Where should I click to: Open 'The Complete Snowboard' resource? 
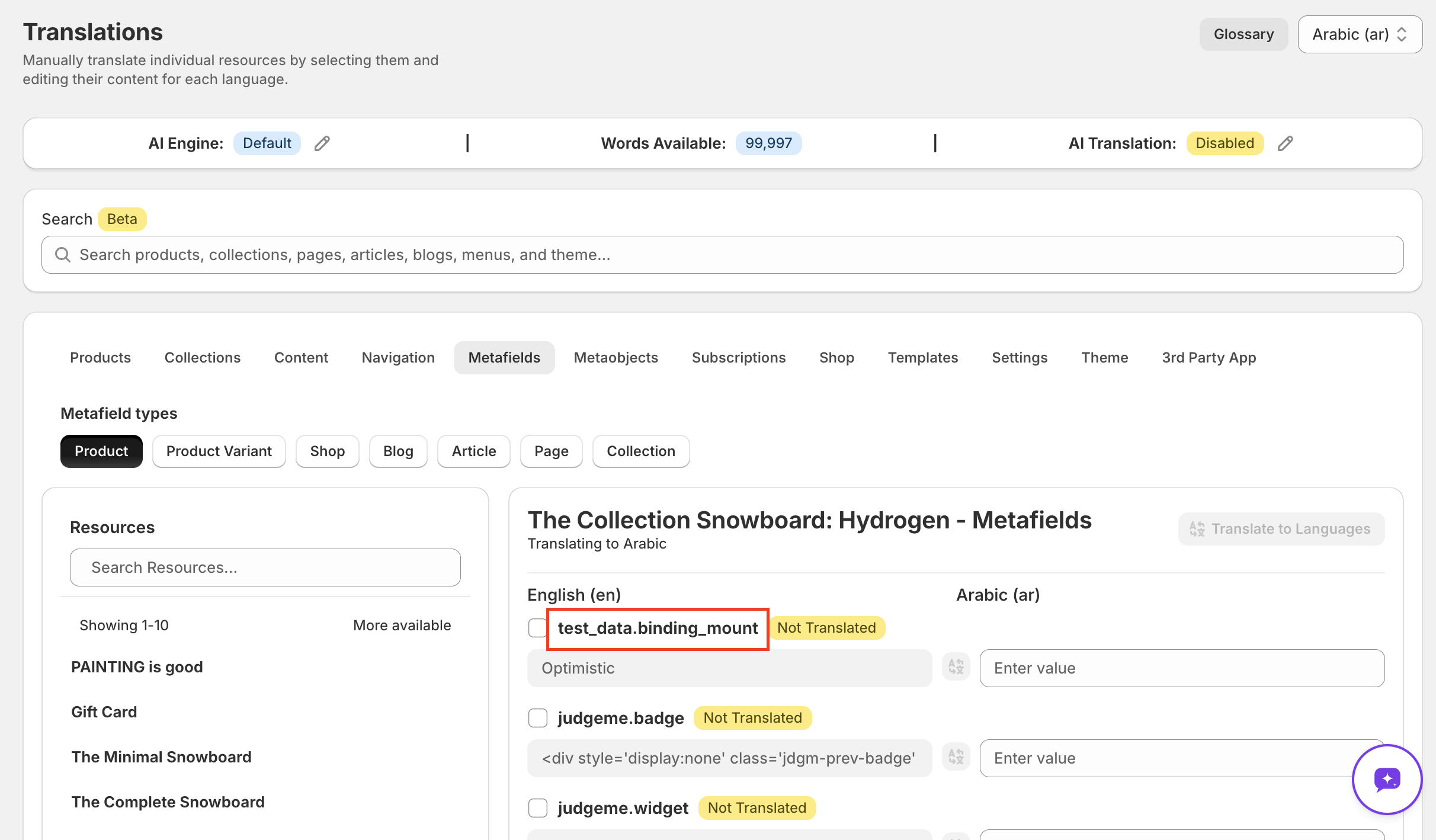(x=168, y=802)
